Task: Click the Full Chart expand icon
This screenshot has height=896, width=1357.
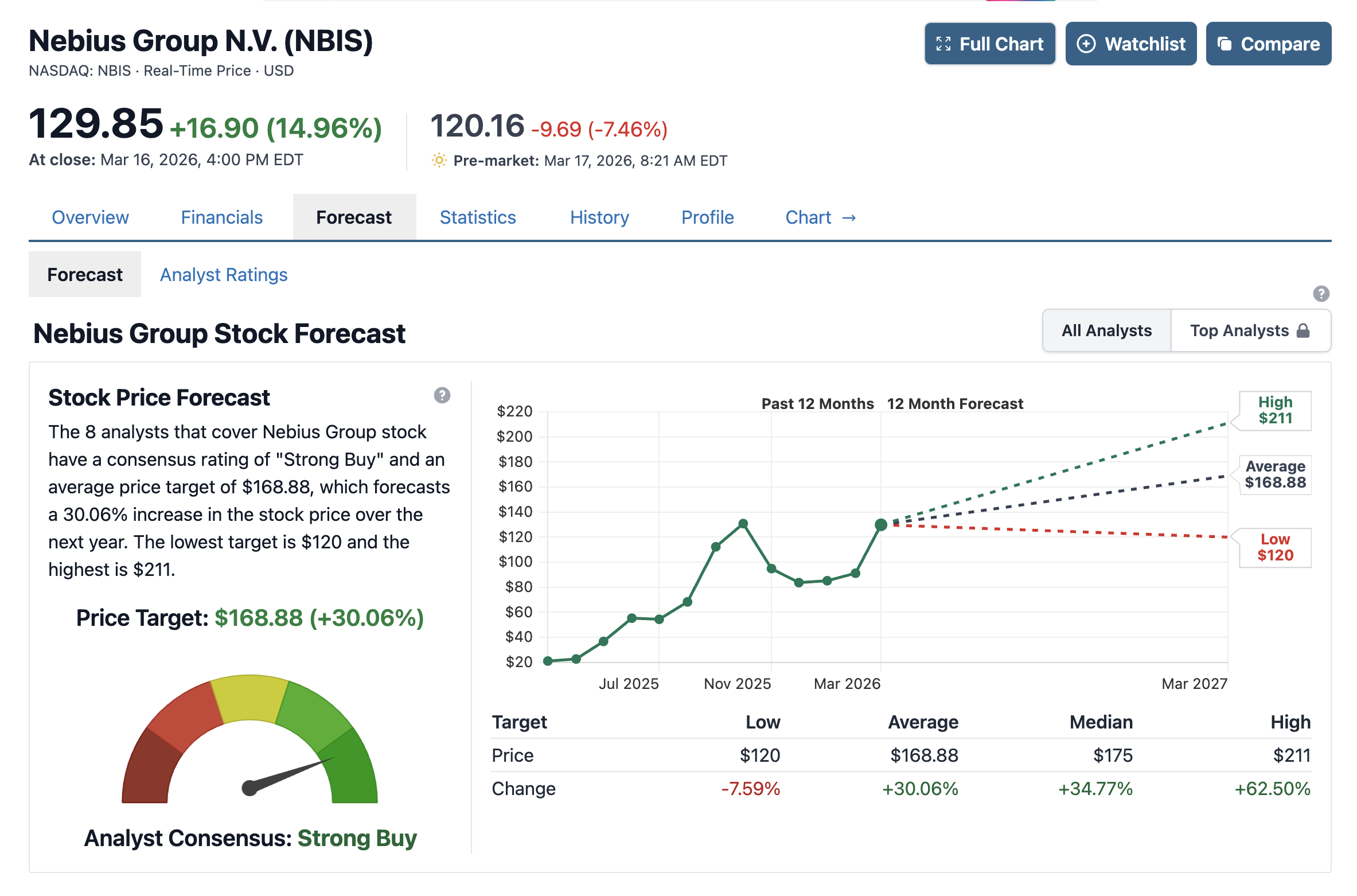Action: [x=943, y=44]
